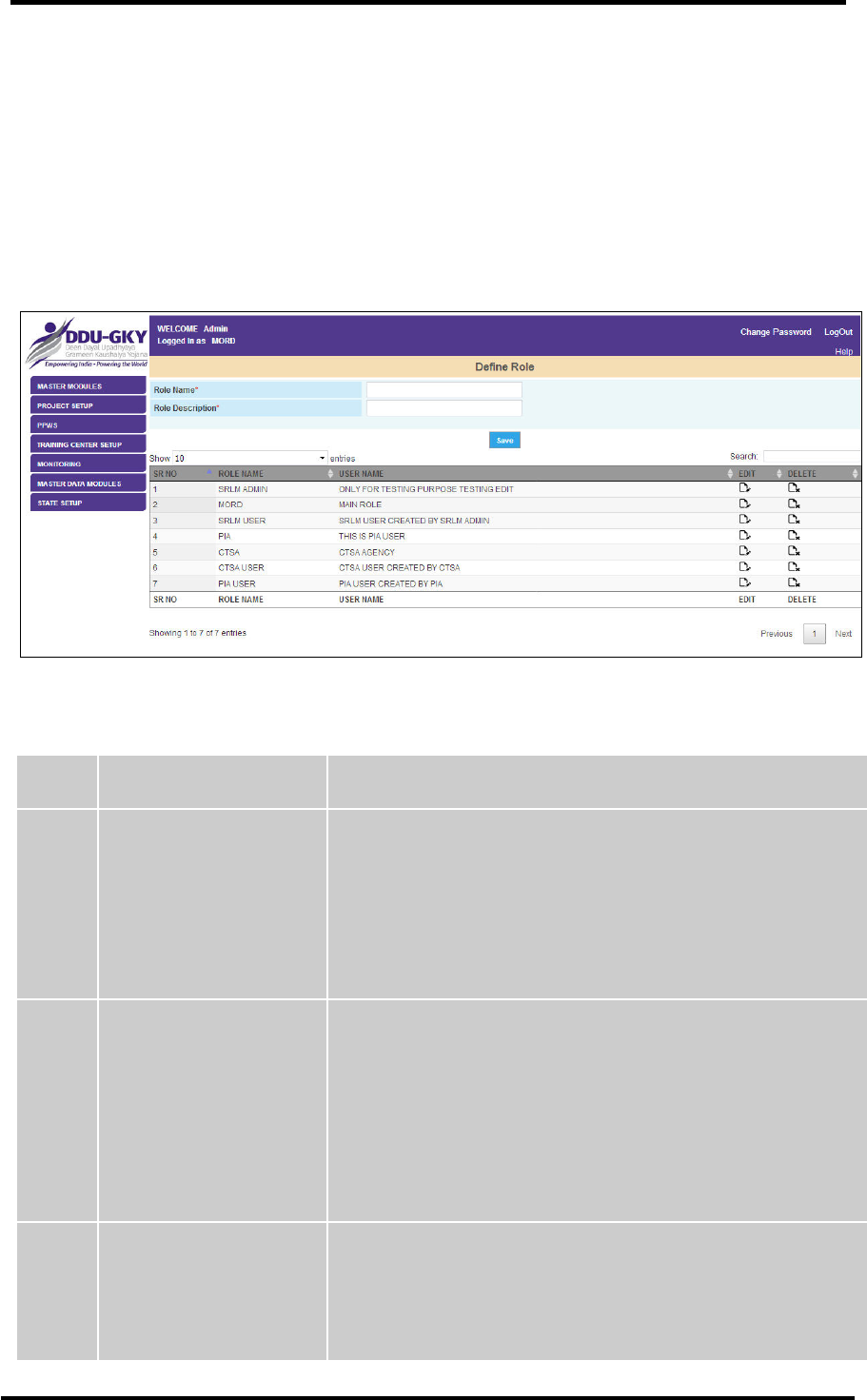This screenshot has width=867, height=1400.
Task: Click edit icon for CTSA USER role
Action: click(x=745, y=567)
